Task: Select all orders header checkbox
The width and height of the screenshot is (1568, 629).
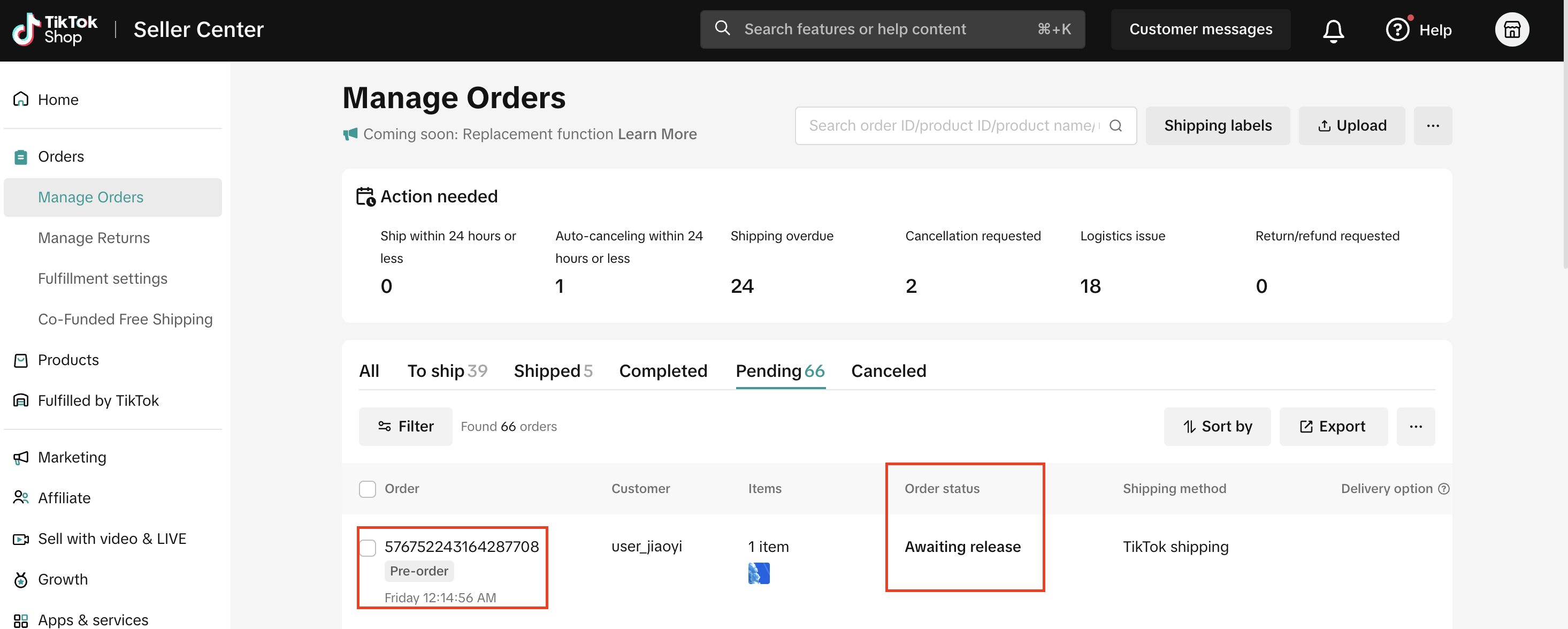Action: coord(367,489)
